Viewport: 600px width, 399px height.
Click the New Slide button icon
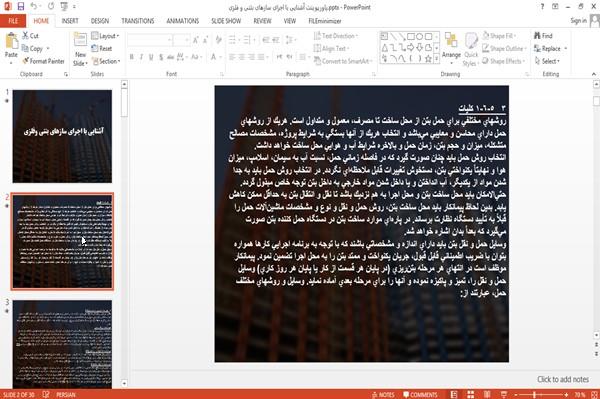pos(80,41)
